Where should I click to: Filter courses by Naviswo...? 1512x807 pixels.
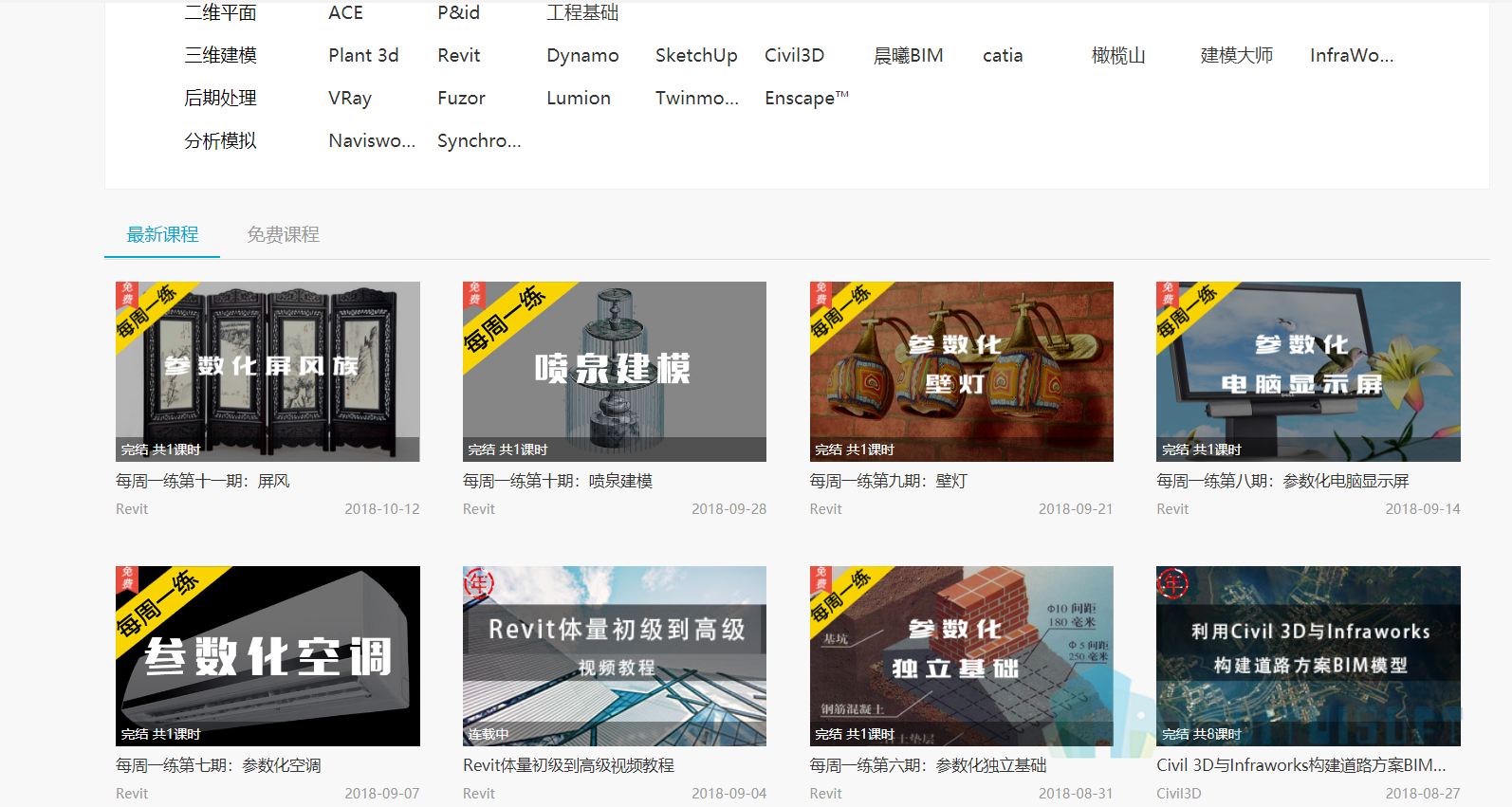coord(372,140)
